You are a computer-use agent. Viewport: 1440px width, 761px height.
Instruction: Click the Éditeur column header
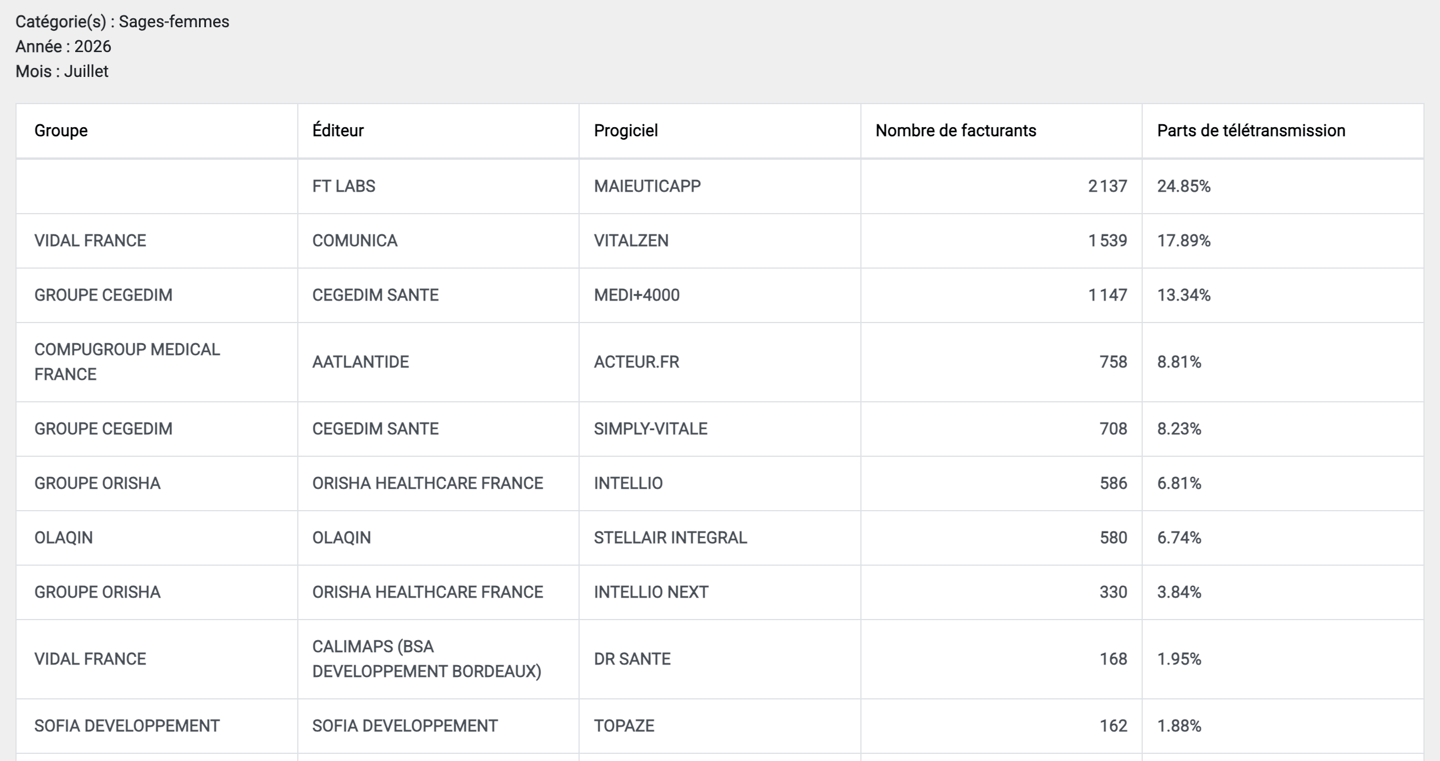coord(438,131)
